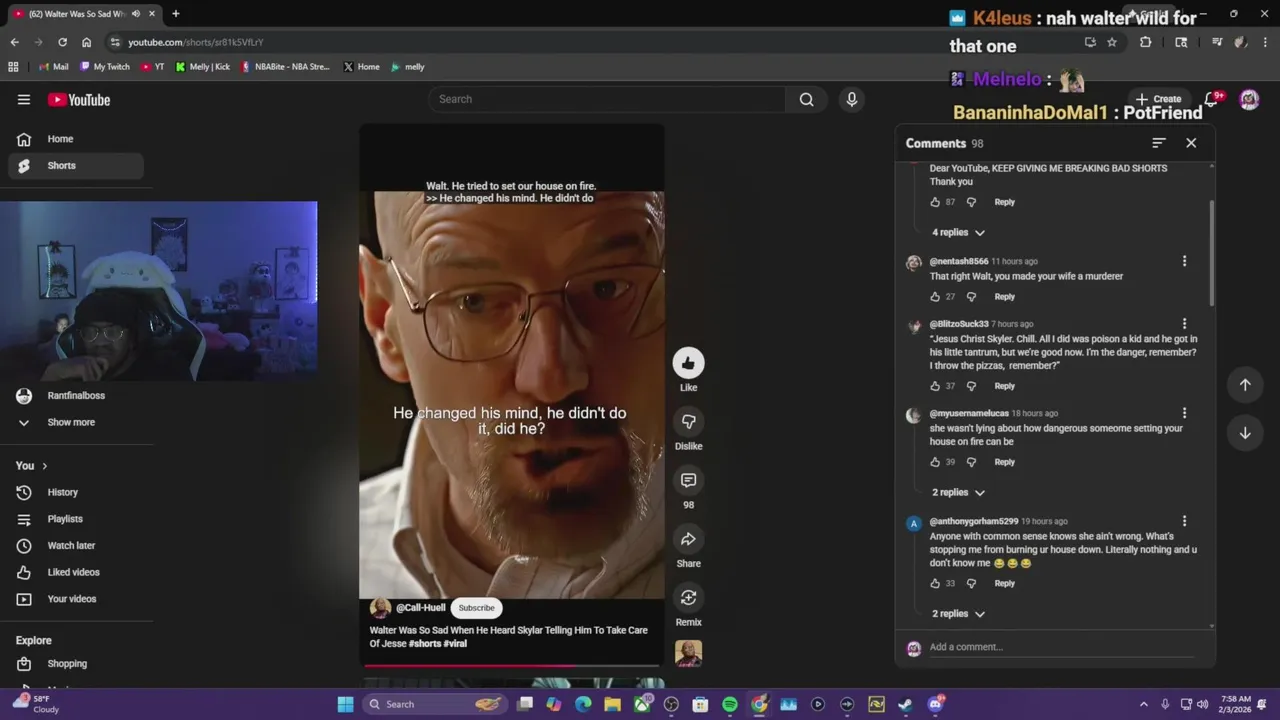Like the @myusernamelucas comment
Image resolution: width=1280 pixels, height=720 pixels.
click(935, 462)
